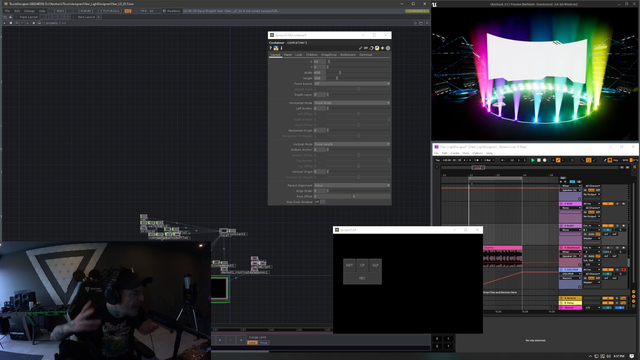Image resolution: width=640 pixels, height=360 pixels.
Task: Open Ext. In dropdown on 3 Audio track
Action: coord(591,226)
